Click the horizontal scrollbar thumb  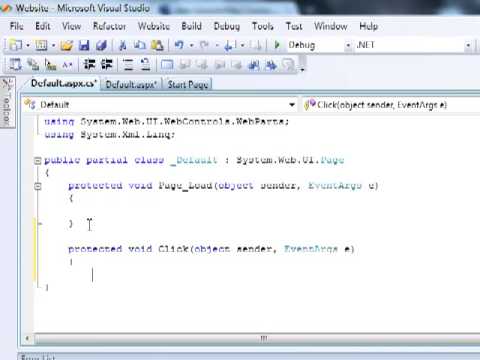(x=263, y=339)
